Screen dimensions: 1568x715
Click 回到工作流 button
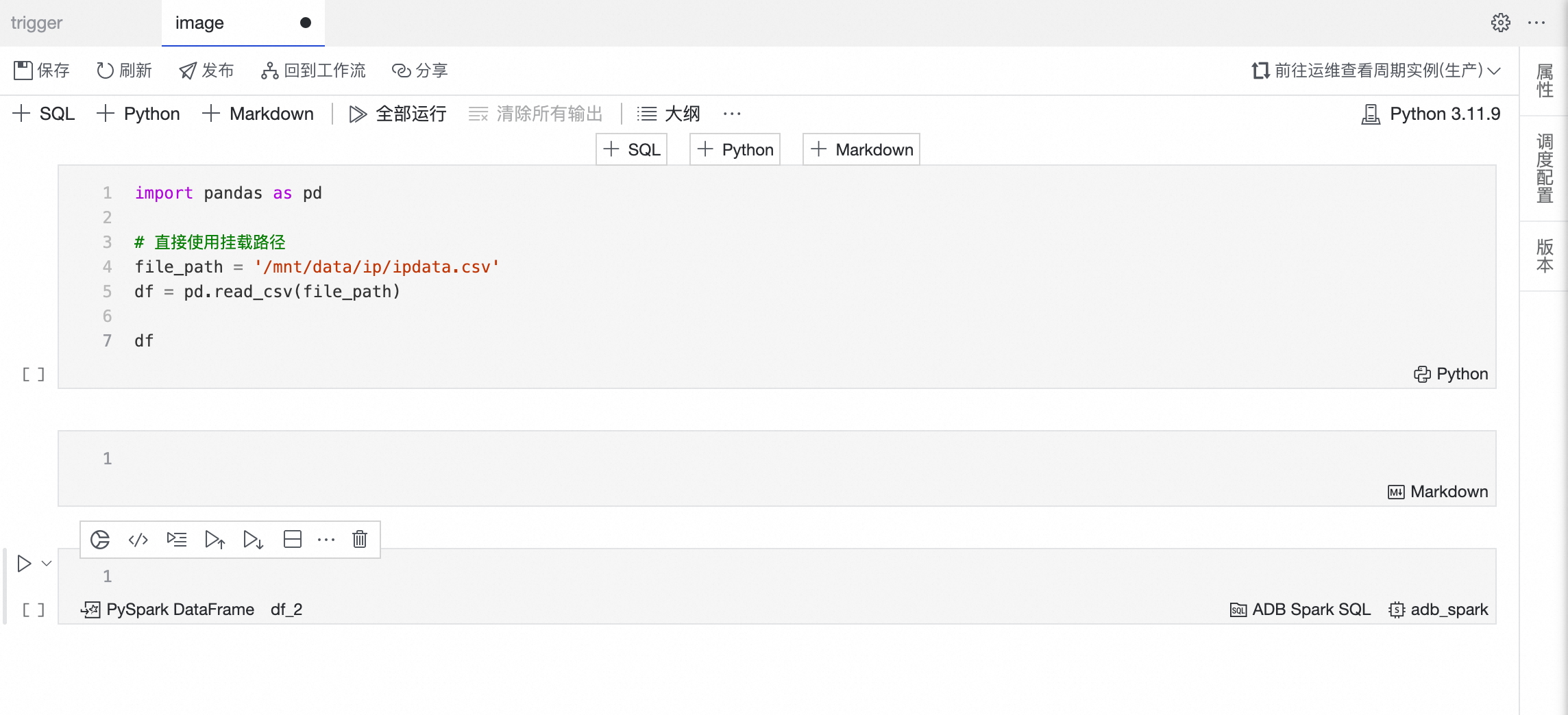point(313,71)
